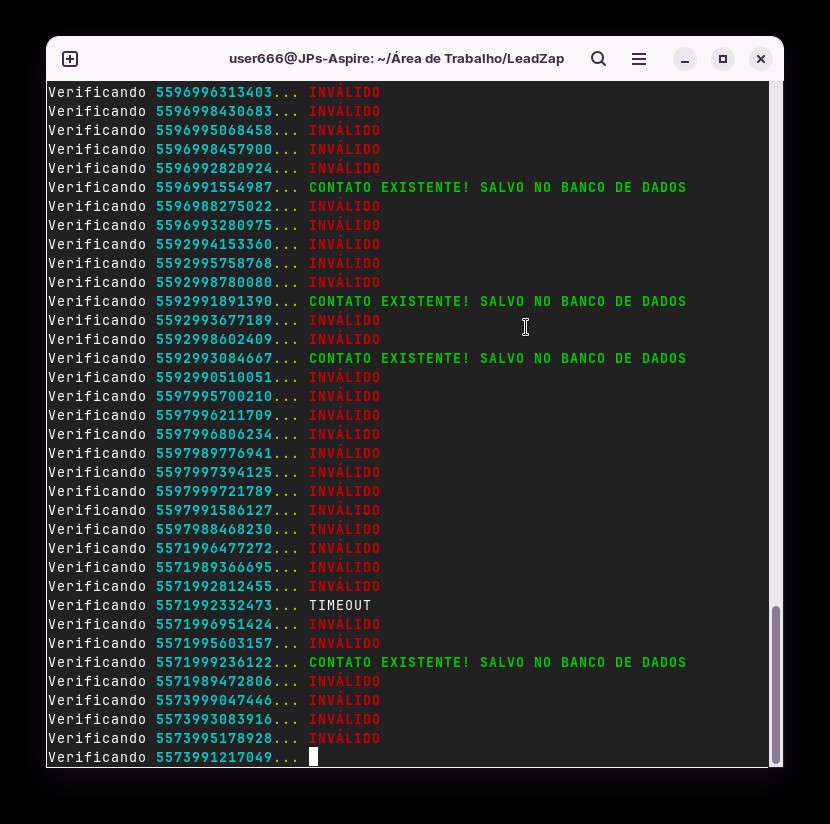Viewport: 830px width, 824px height.
Task: Click the CONTATO EXISTENTE message for 5596991554987
Action: 497,188
